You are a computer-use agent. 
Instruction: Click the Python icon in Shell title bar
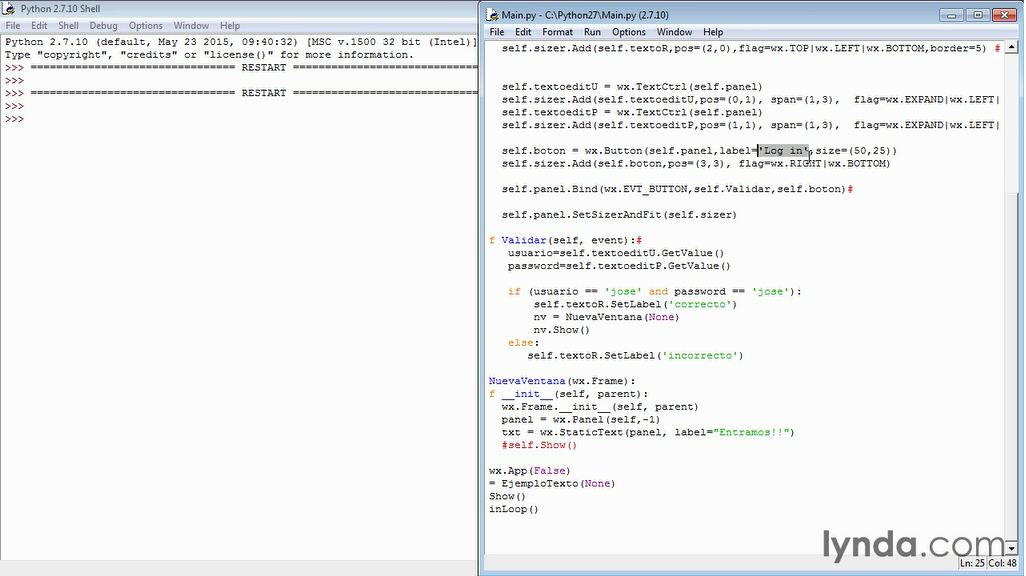[9, 9]
